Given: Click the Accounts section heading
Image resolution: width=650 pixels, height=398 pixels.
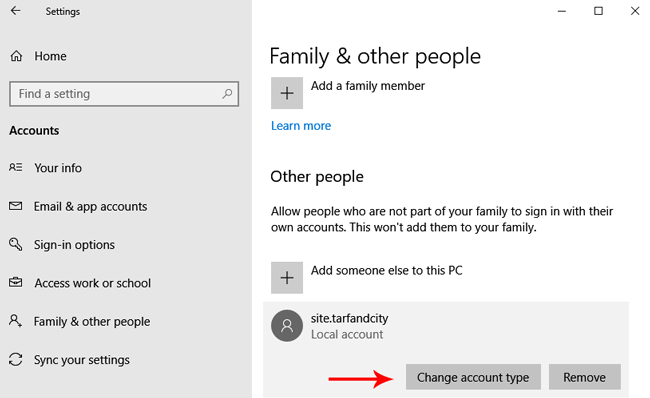Looking at the screenshot, I should coord(34,131).
